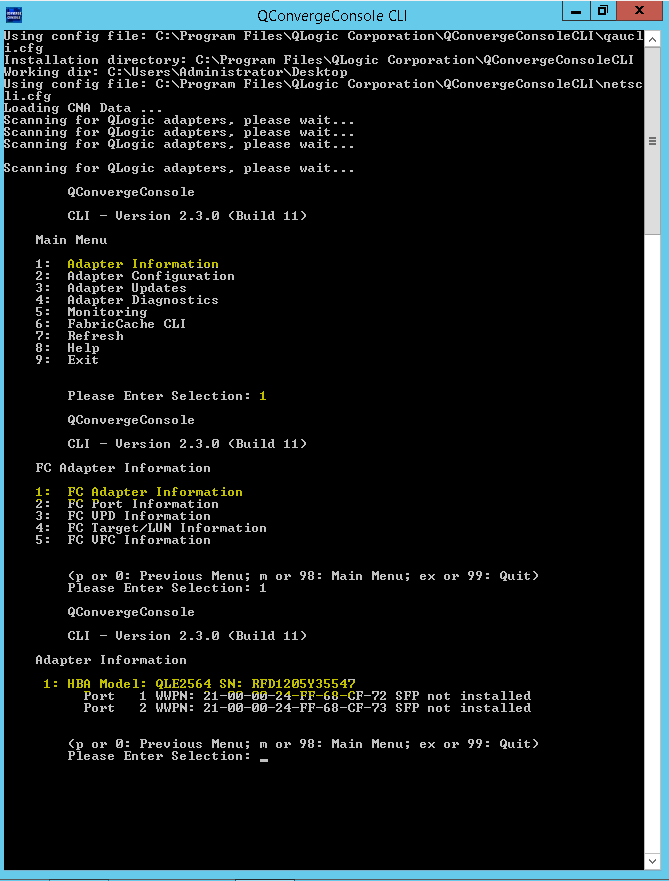Screen dimensions: 669x881
Task: Close the QConvergeConsole CLI window
Action: (x=639, y=11)
